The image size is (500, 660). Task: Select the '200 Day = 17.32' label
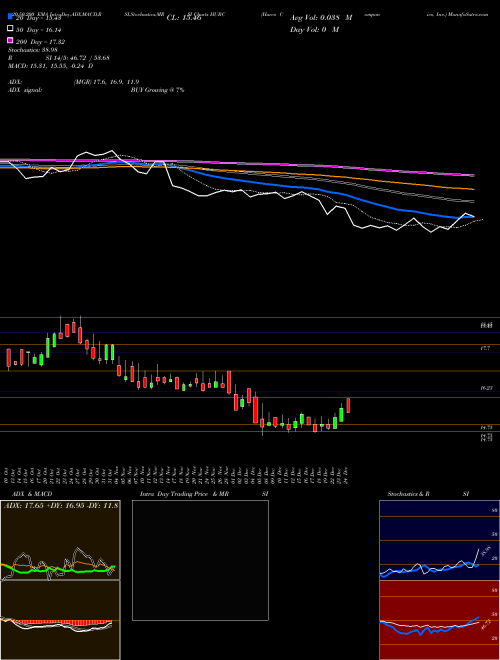tap(40, 42)
